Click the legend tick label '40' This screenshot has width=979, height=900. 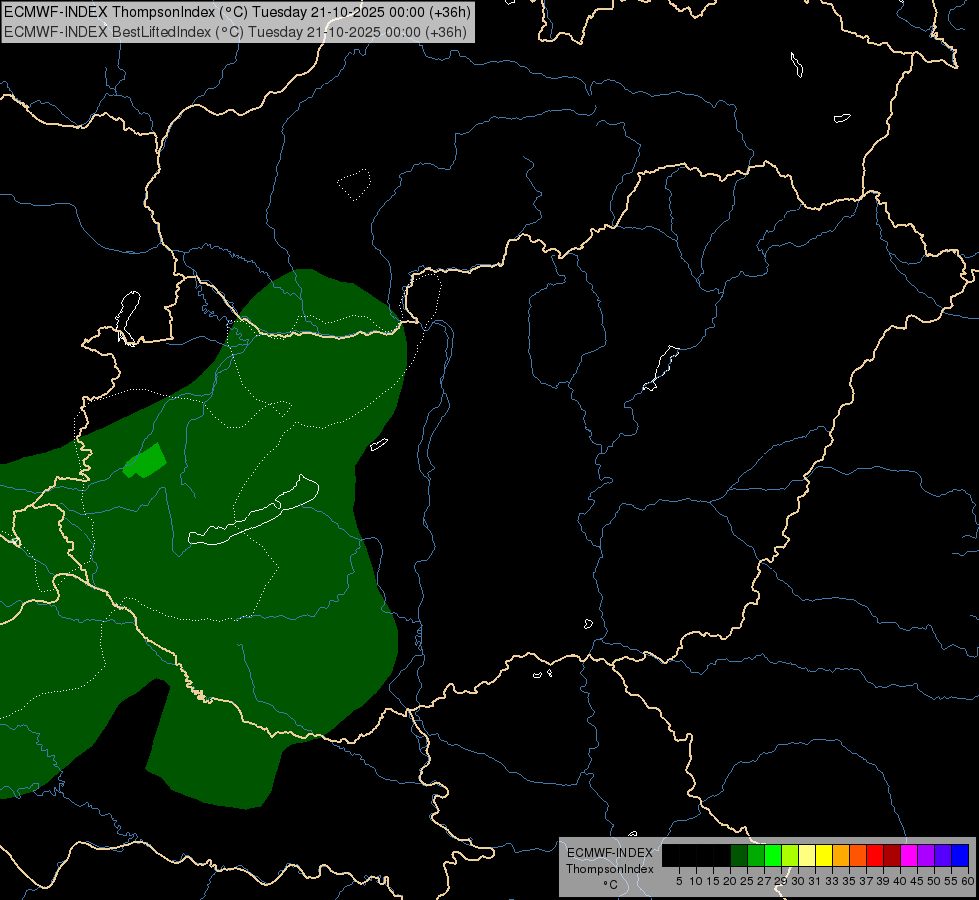pyautogui.click(x=900, y=881)
